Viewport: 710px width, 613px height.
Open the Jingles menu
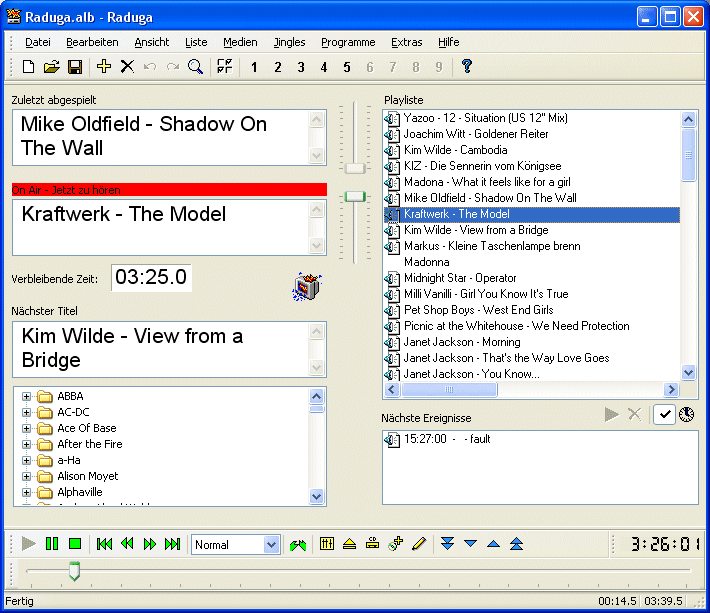pos(289,42)
